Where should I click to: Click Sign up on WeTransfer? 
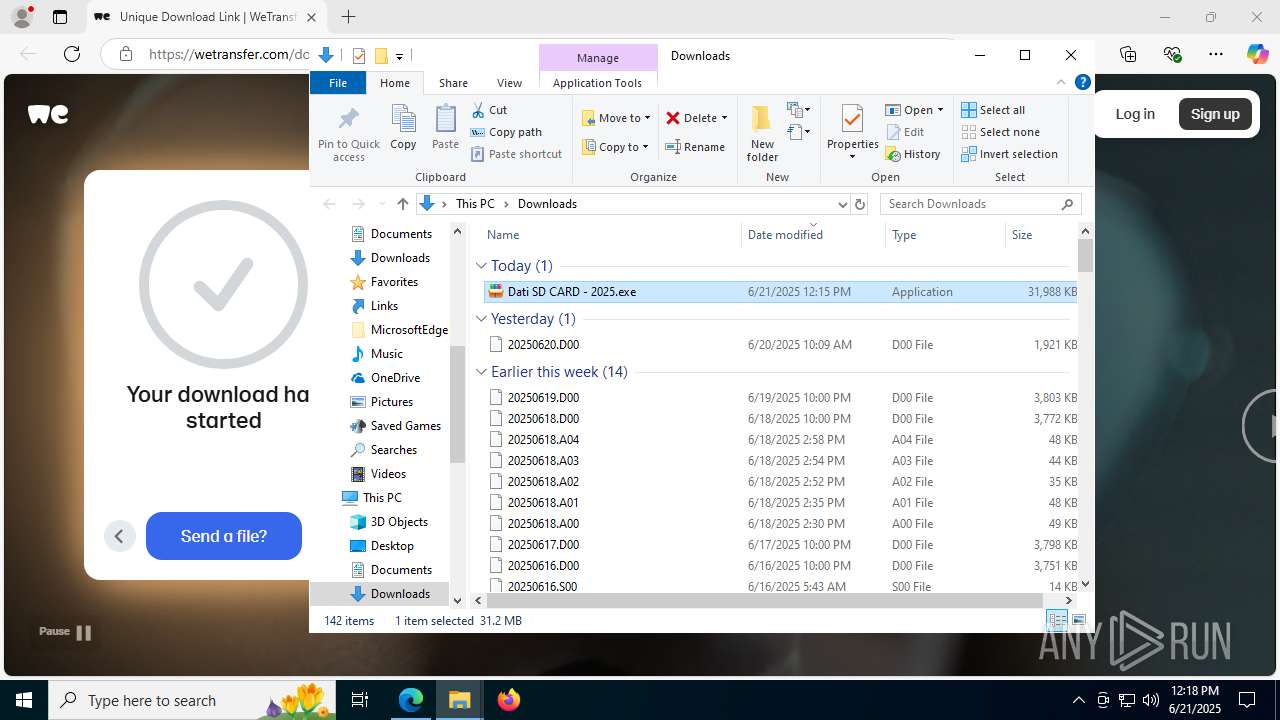click(x=1215, y=114)
